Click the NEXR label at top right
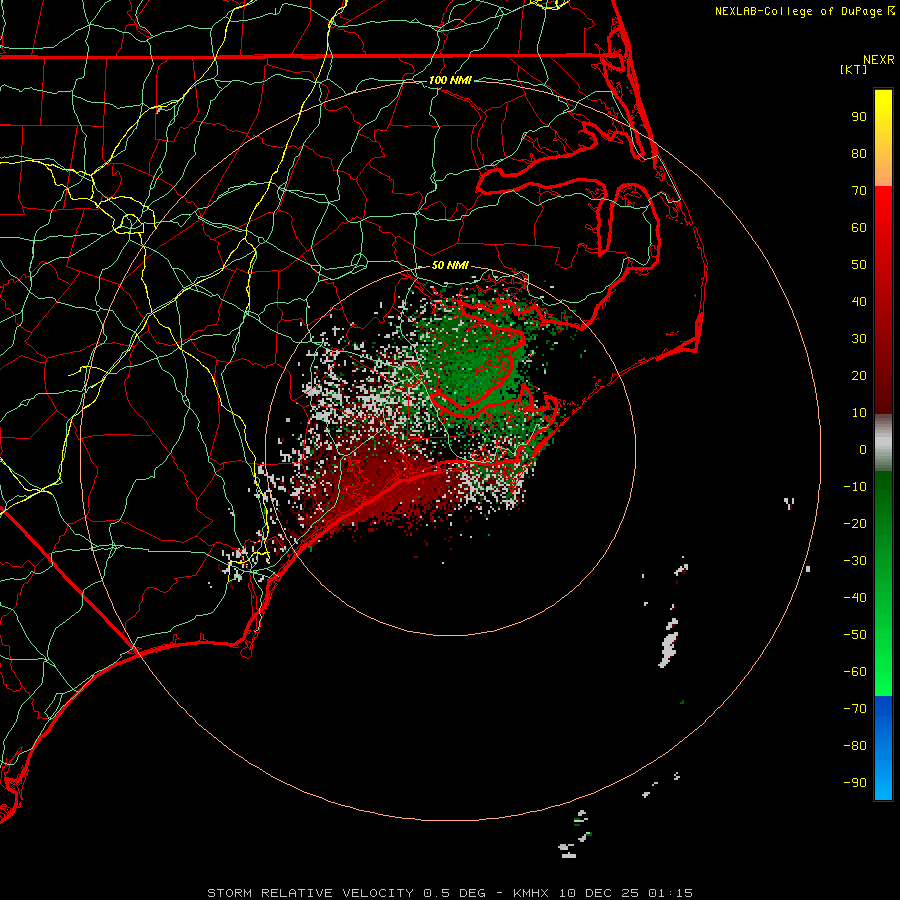Viewport: 900px width, 900px height. pos(879,60)
